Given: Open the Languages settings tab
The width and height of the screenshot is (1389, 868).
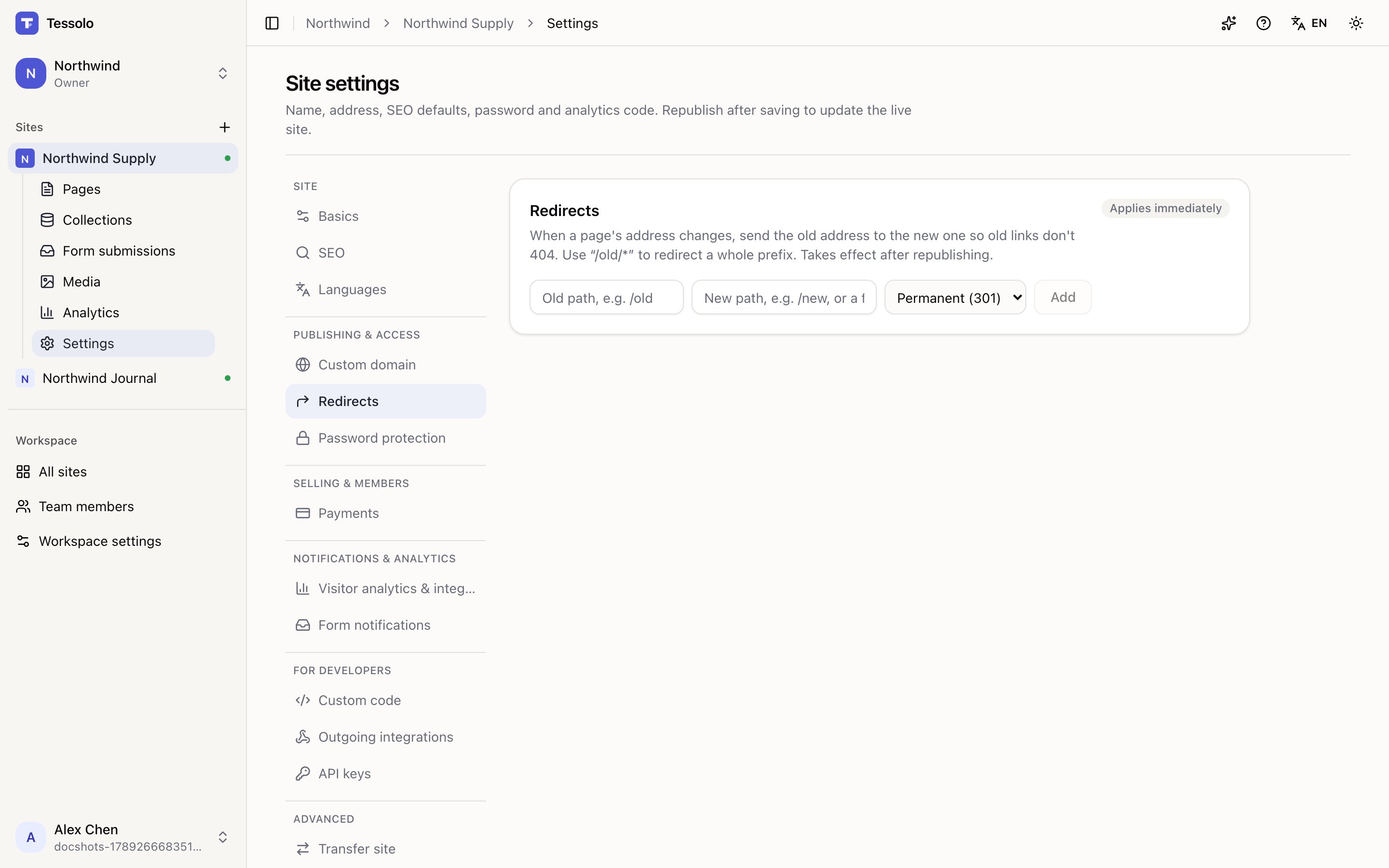Looking at the screenshot, I should coord(386,290).
